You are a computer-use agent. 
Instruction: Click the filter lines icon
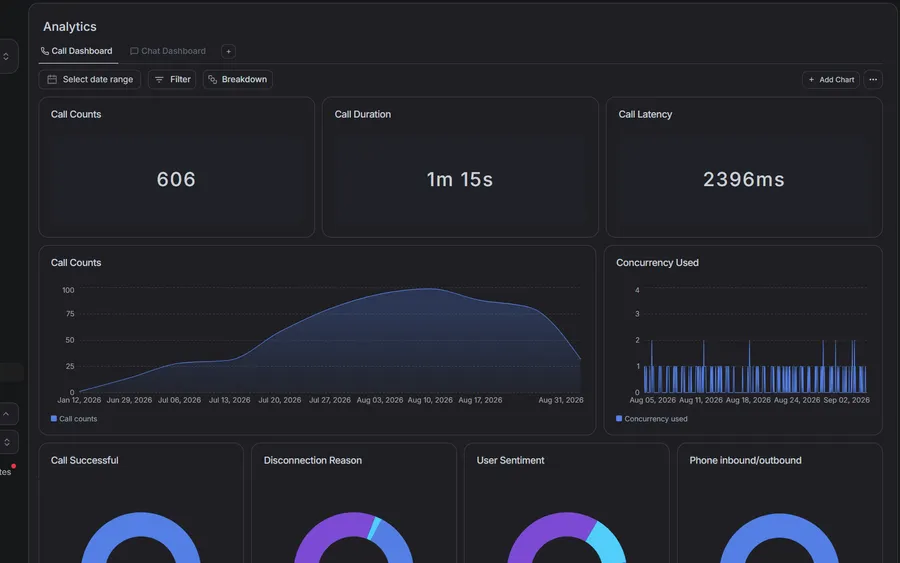point(160,80)
